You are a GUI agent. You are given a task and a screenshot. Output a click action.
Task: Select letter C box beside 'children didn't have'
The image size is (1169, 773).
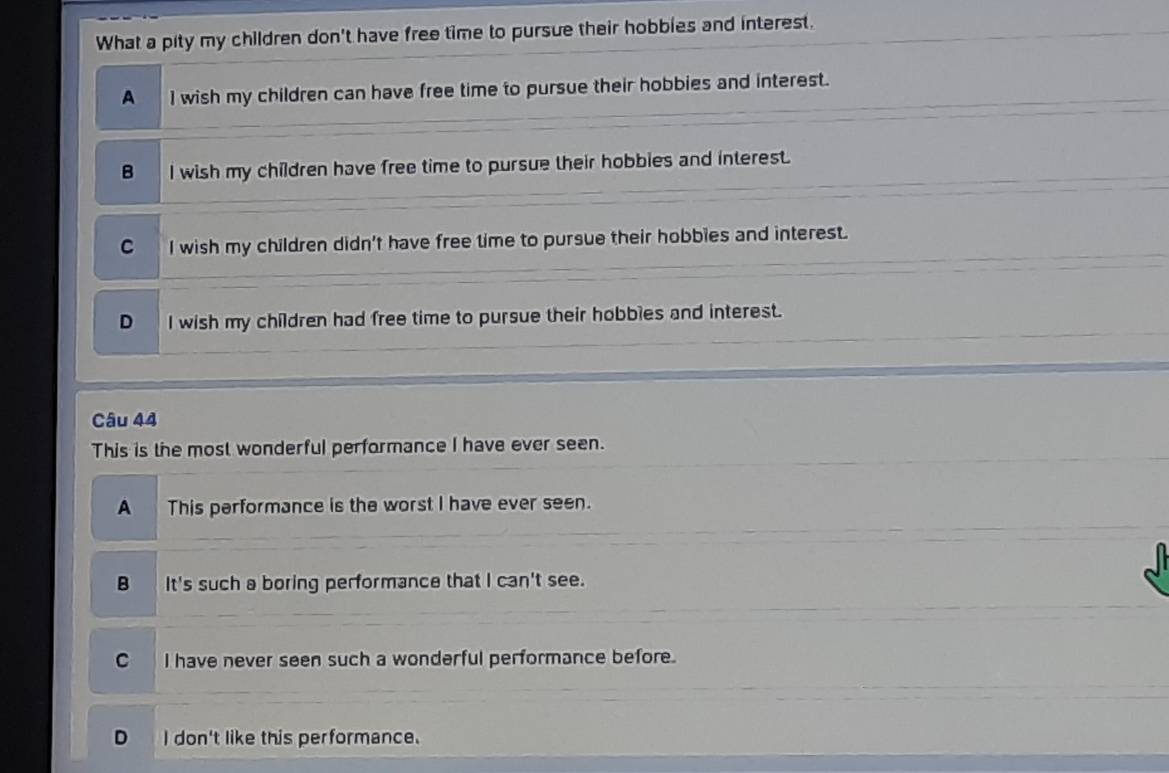[127, 247]
